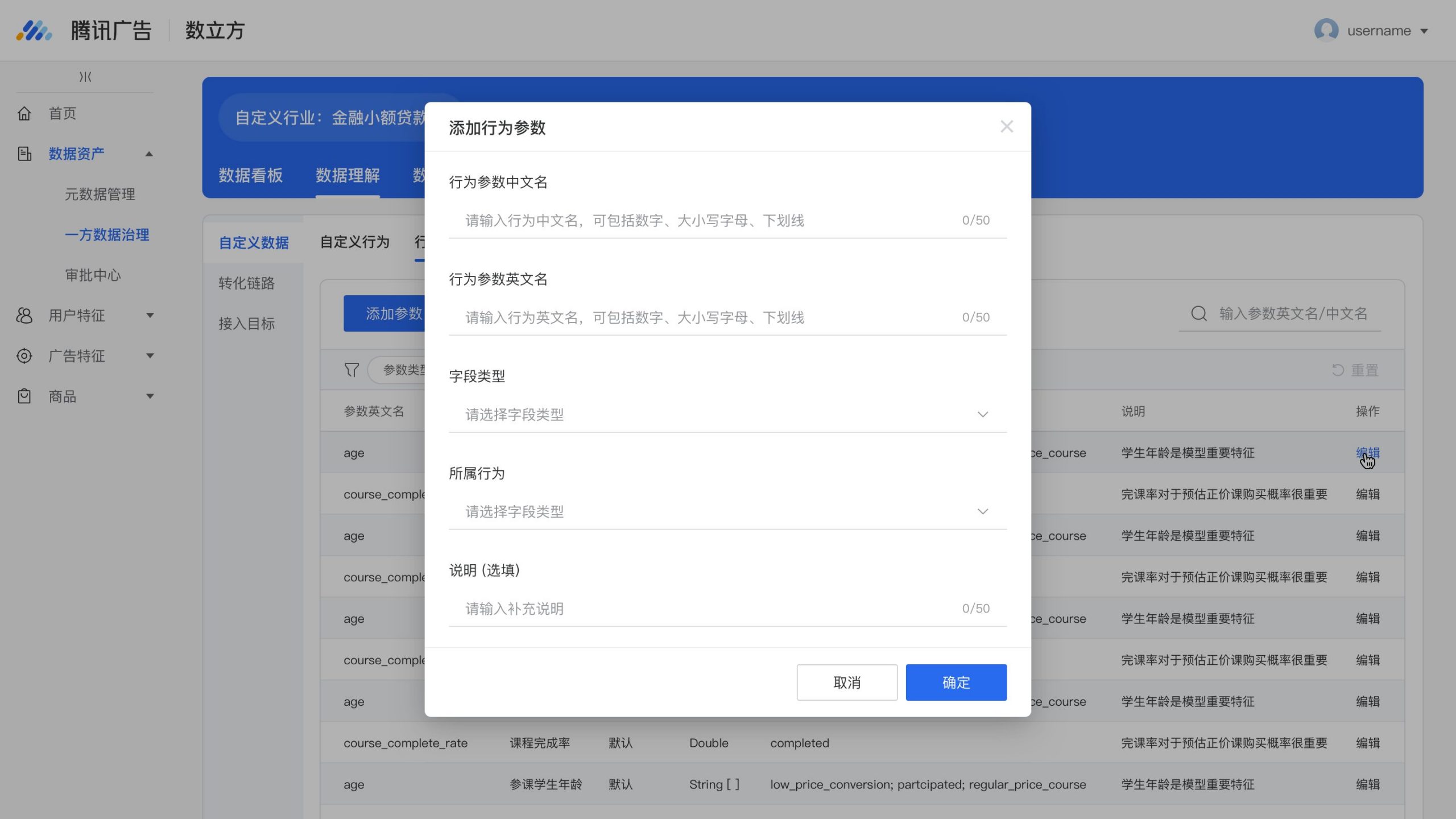This screenshot has height=819, width=1456.
Task: Click 编辑 in the last age row
Action: pos(1368,785)
